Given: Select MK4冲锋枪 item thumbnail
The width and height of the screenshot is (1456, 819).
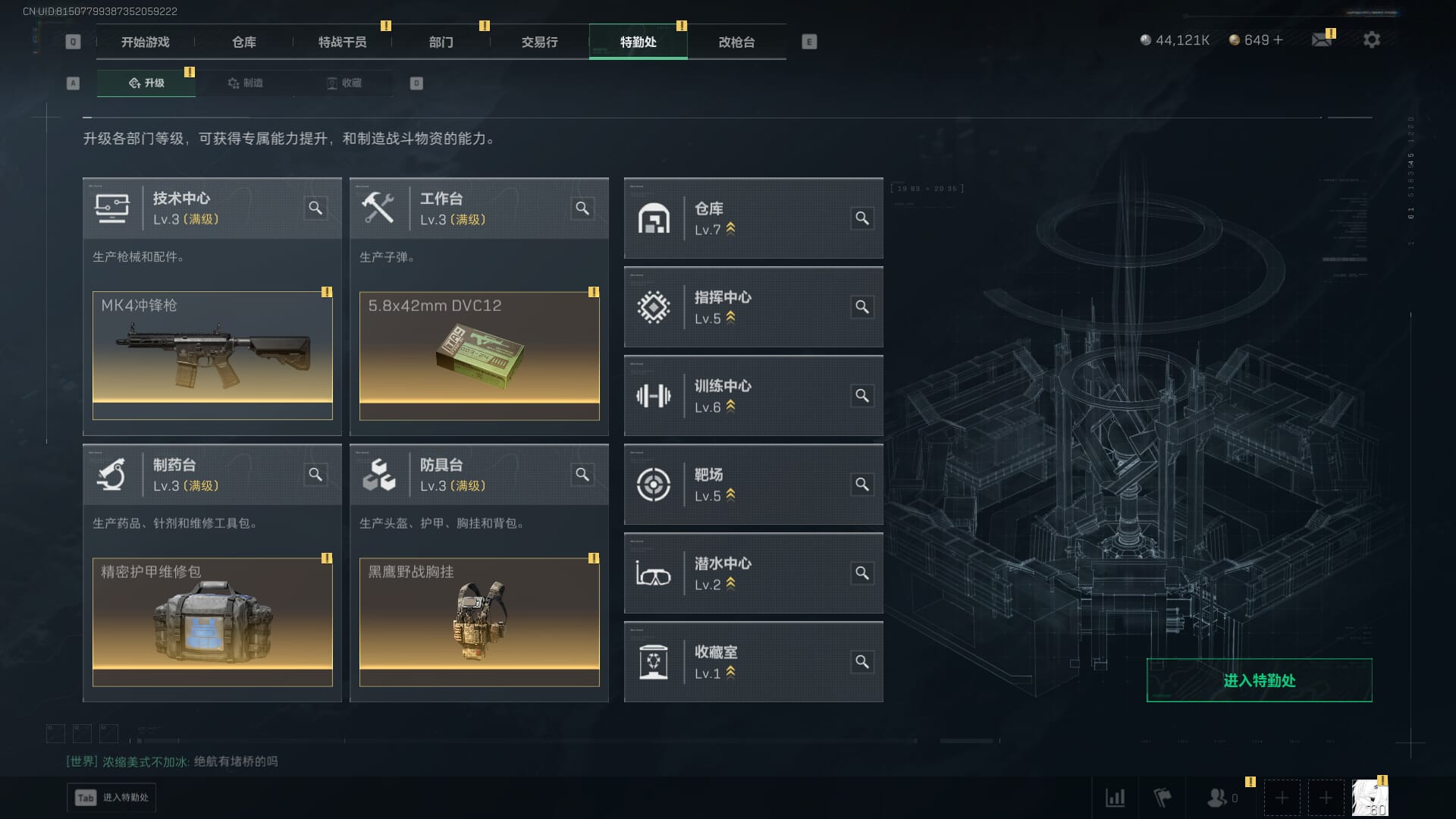Looking at the screenshot, I should tap(212, 355).
